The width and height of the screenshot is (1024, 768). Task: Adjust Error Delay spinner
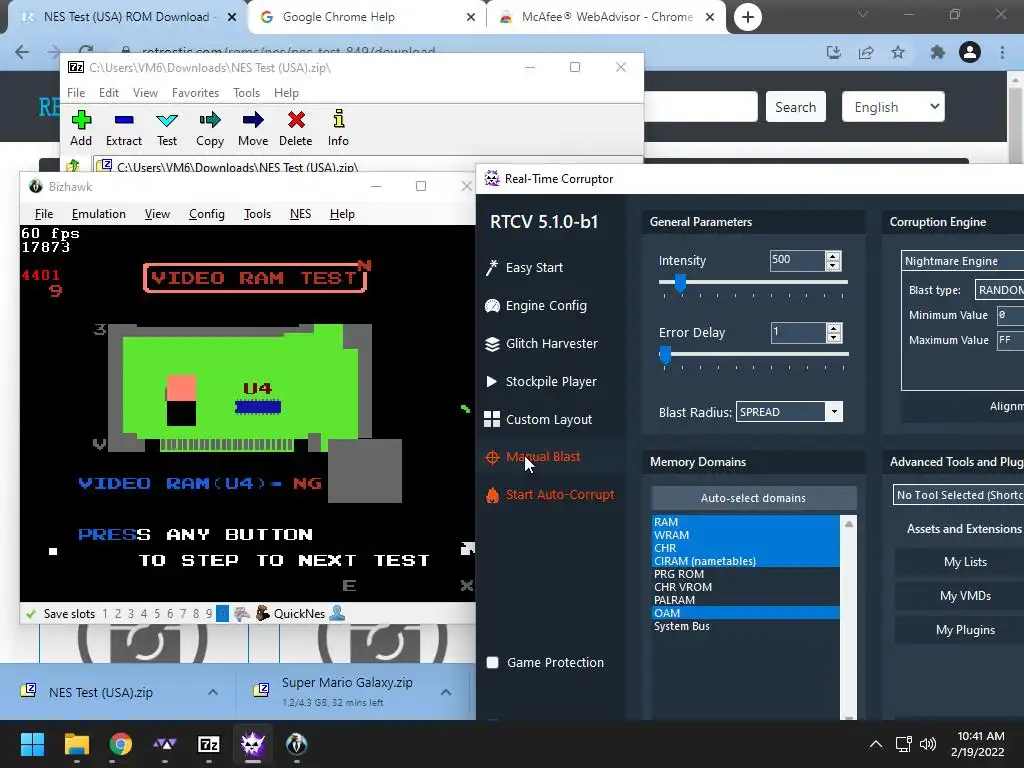click(x=833, y=333)
